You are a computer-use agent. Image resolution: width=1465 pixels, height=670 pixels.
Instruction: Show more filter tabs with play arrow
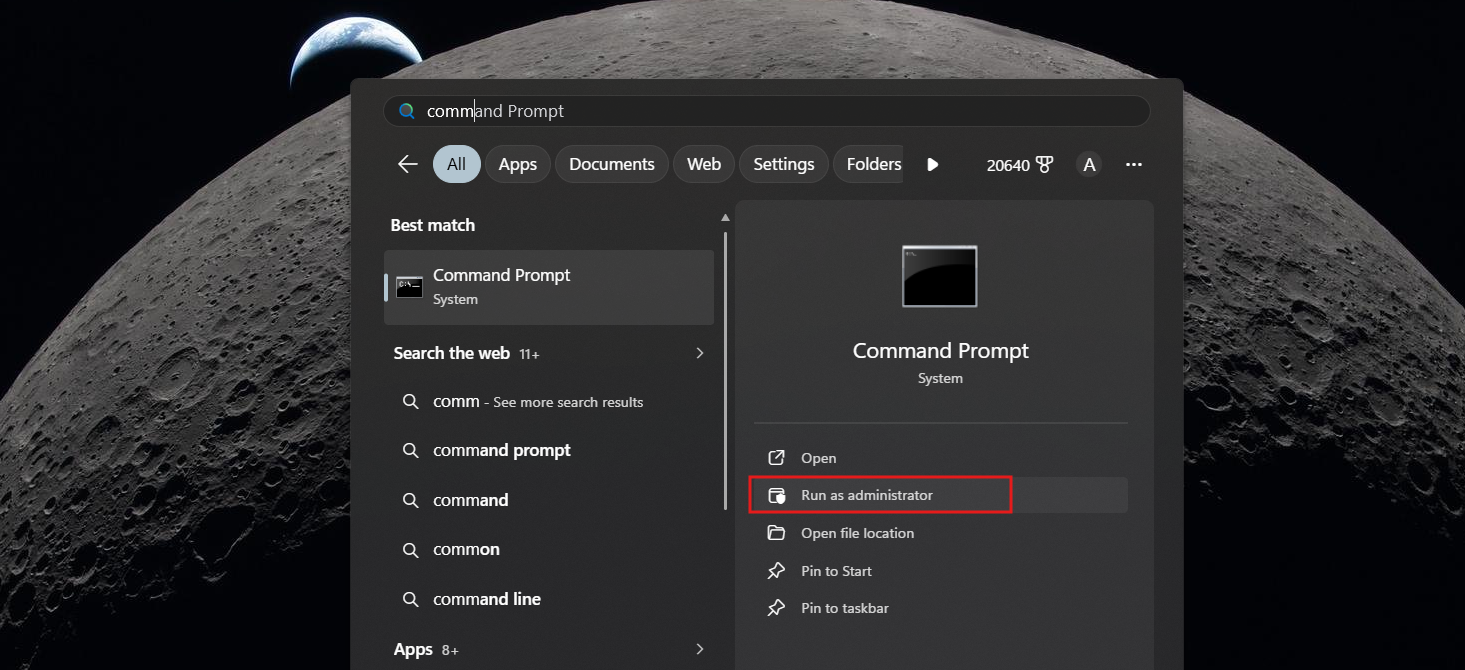tap(932, 165)
